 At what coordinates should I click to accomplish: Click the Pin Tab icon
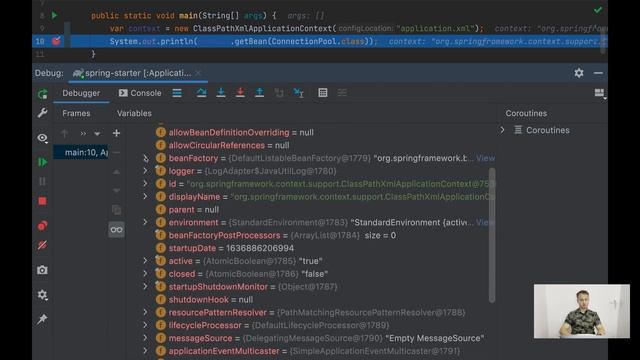click(x=42, y=319)
